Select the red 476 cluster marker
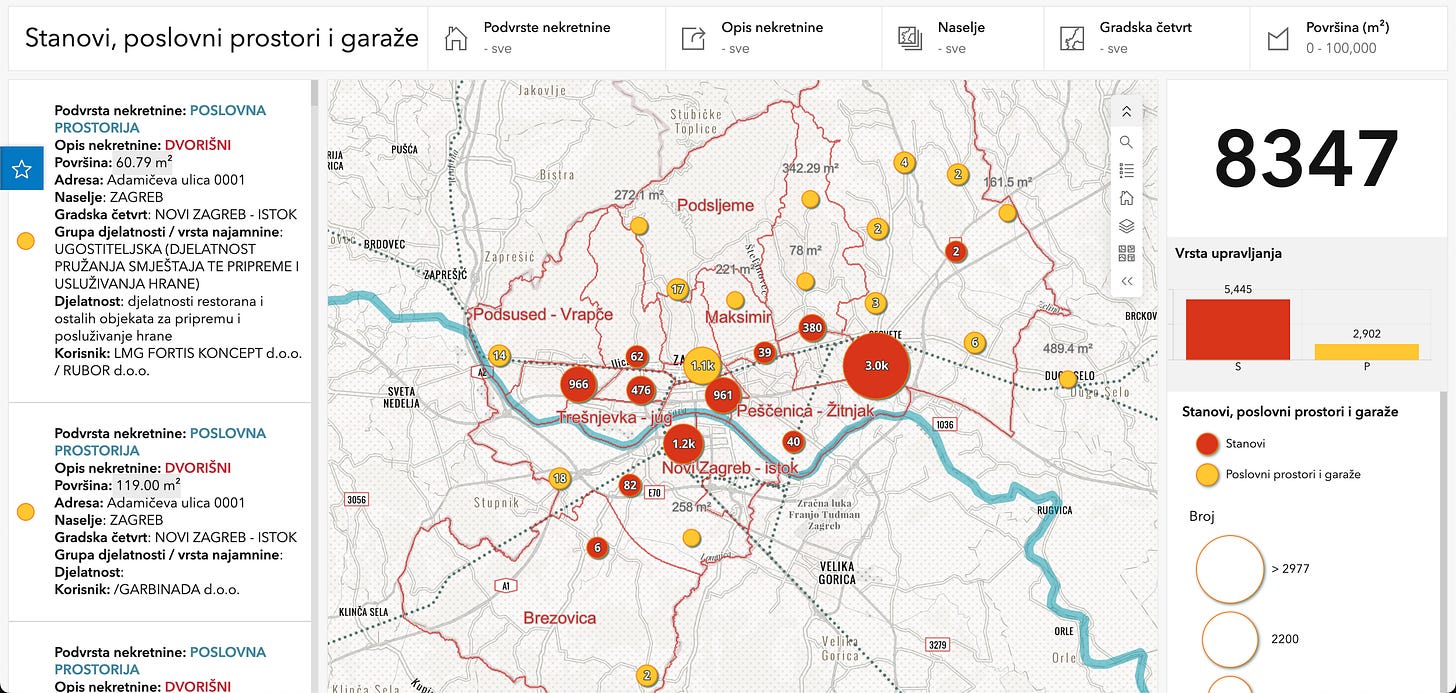1456x693 pixels. (x=641, y=390)
